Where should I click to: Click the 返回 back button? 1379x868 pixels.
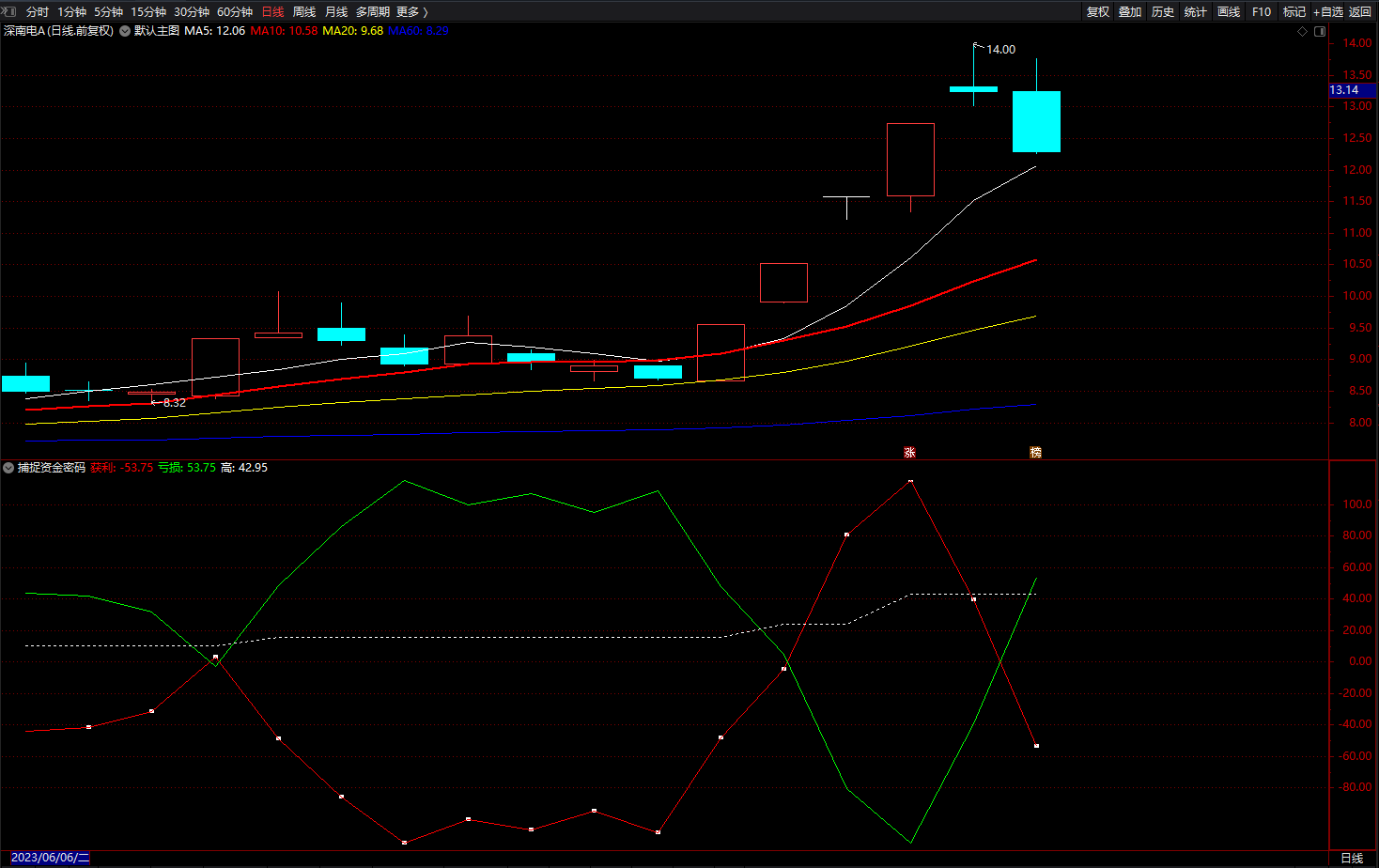1360,11
